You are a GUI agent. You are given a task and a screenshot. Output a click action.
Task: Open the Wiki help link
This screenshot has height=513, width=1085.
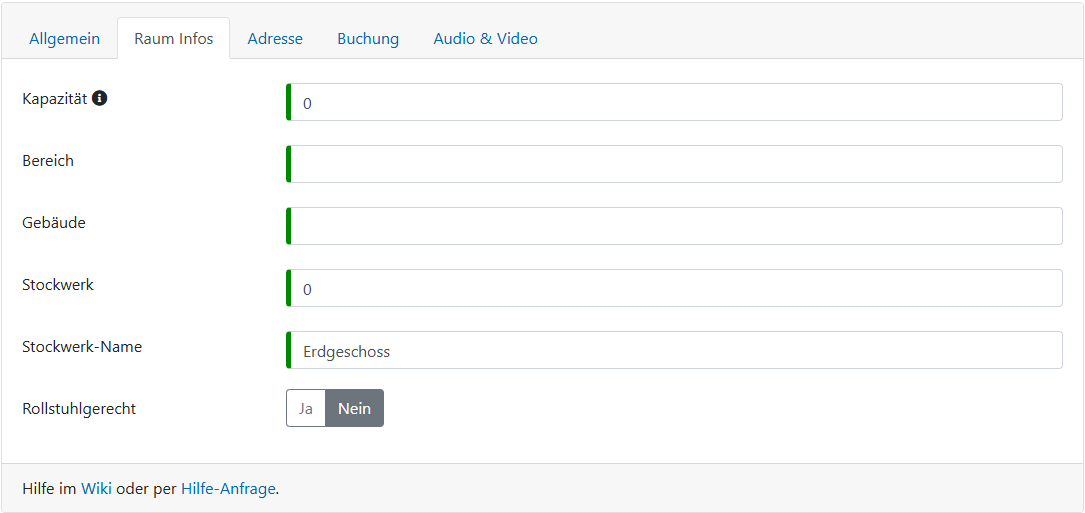click(96, 489)
